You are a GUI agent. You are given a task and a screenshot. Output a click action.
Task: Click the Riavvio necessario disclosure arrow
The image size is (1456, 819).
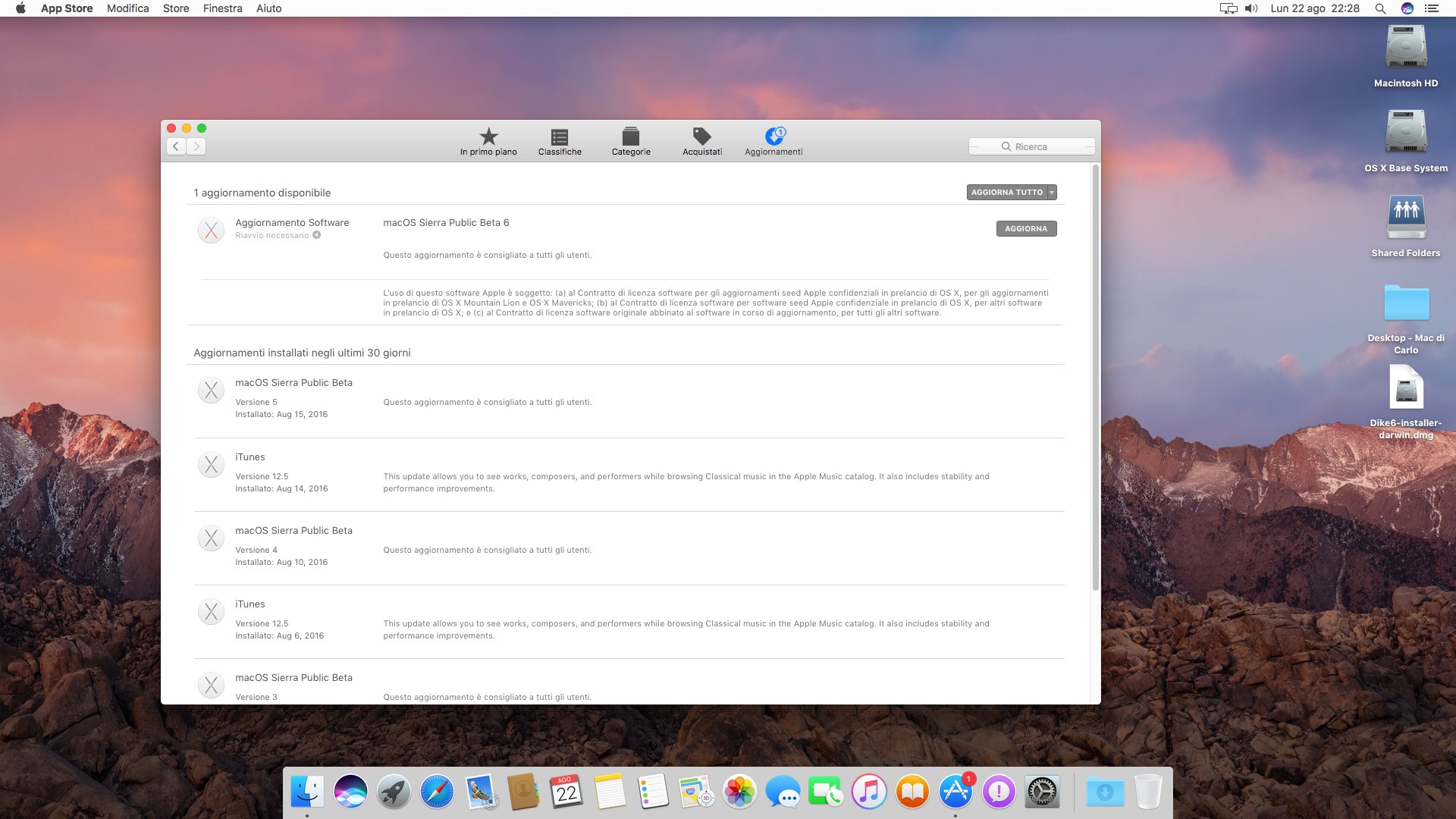click(317, 235)
